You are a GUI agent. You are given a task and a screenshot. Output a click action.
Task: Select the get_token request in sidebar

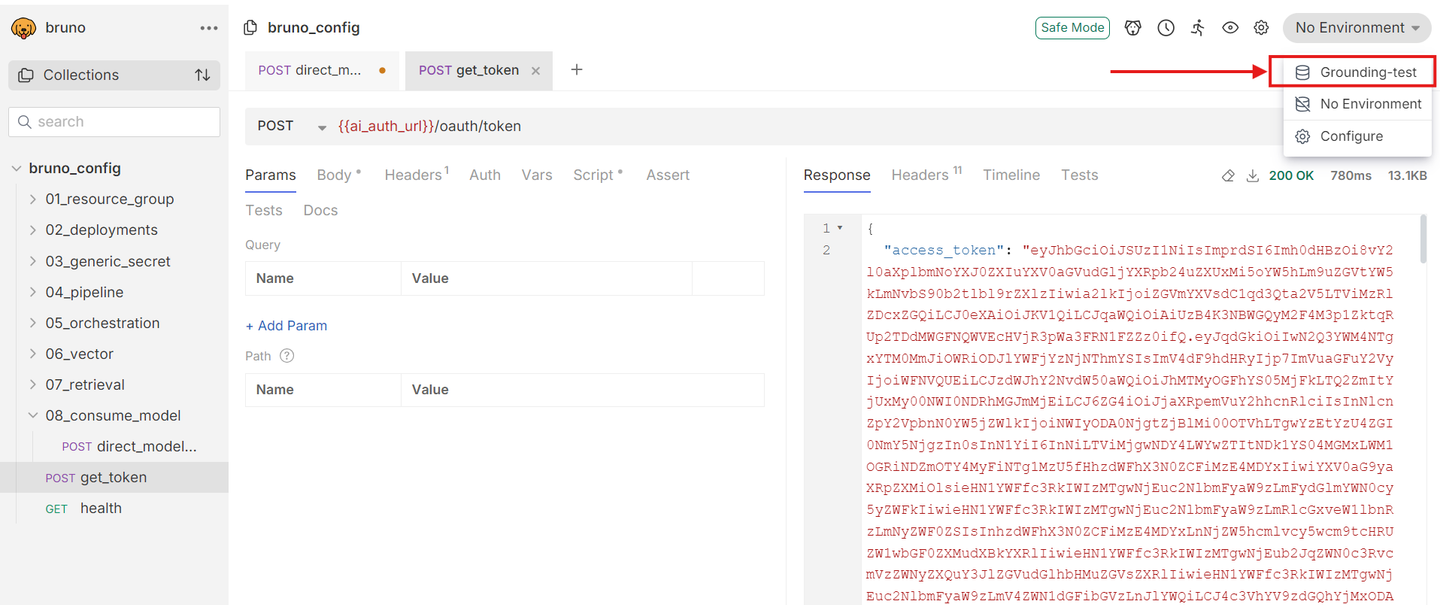tap(114, 478)
